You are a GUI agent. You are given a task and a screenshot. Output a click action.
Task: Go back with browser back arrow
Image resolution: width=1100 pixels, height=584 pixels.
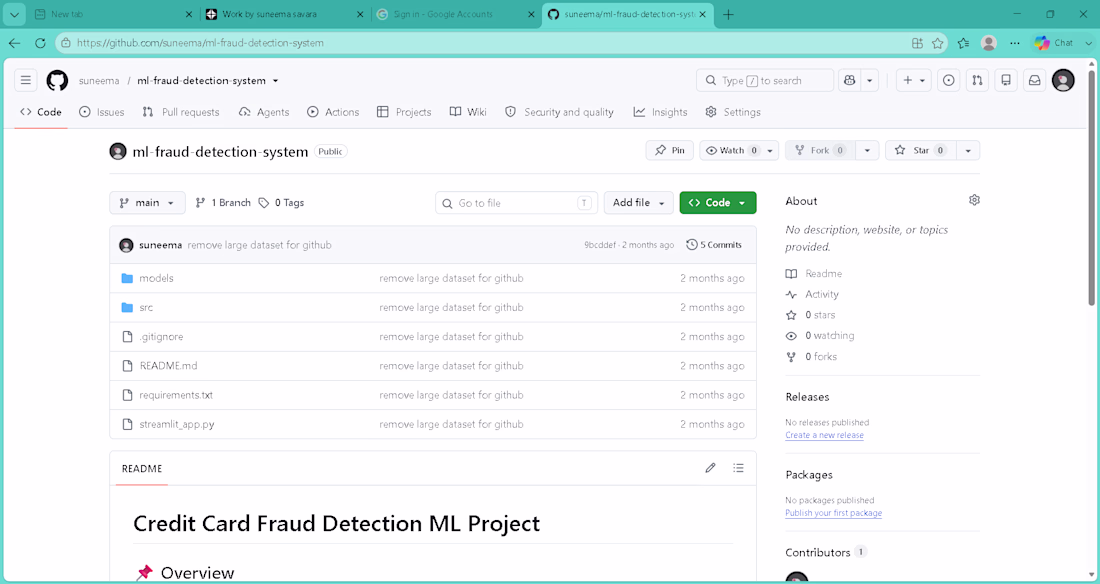(x=15, y=43)
